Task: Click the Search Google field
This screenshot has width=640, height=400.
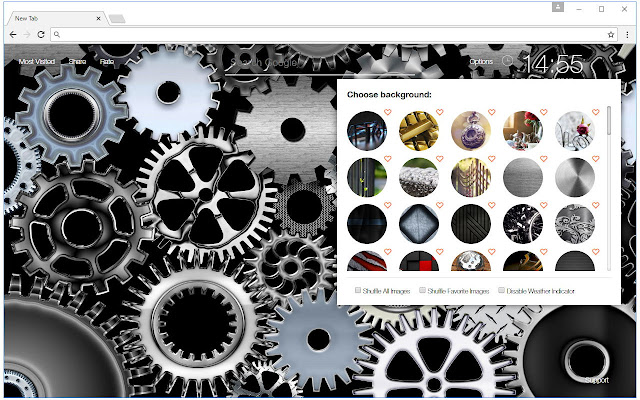Action: 320,63
